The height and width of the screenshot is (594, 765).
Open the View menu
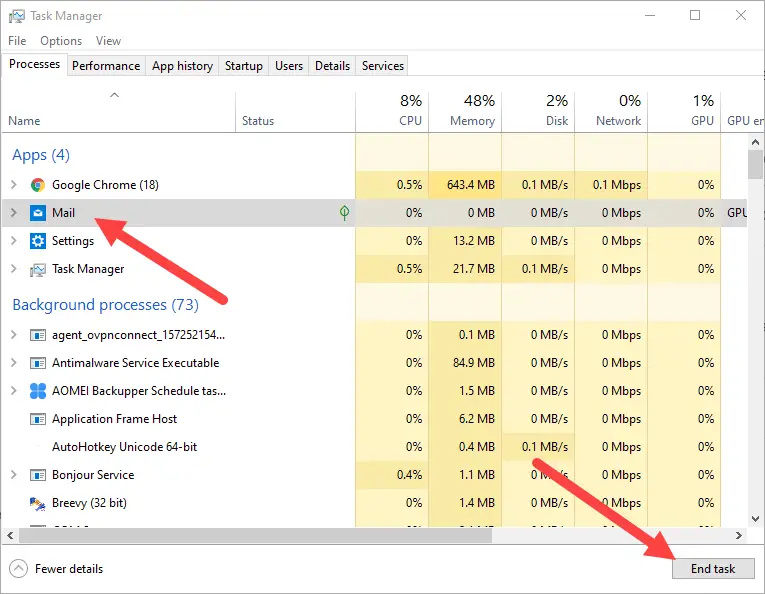(x=108, y=41)
